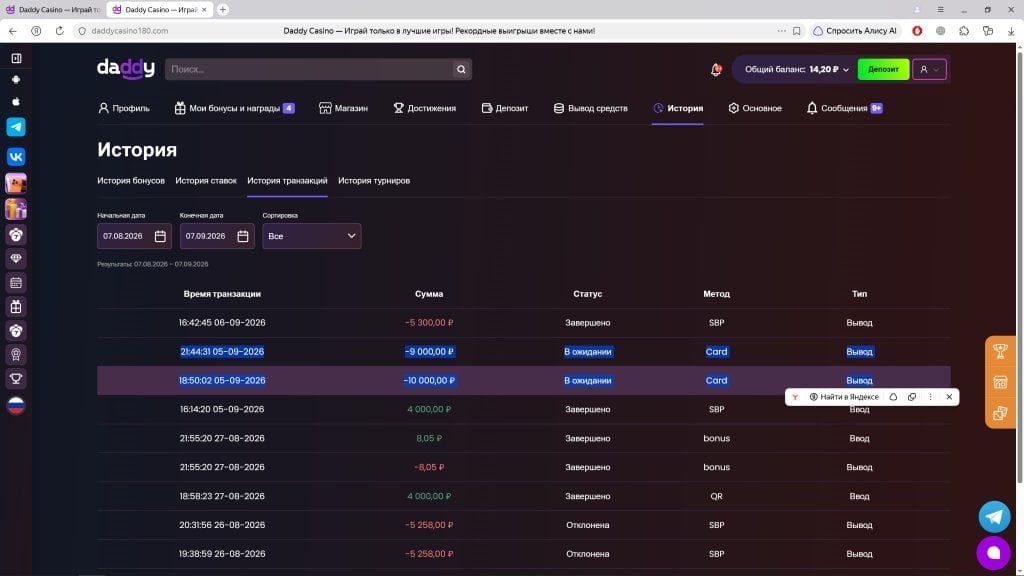Open the Russian flag language icon
Screen dimensions: 1024x576
pyautogui.click(x=16, y=405)
